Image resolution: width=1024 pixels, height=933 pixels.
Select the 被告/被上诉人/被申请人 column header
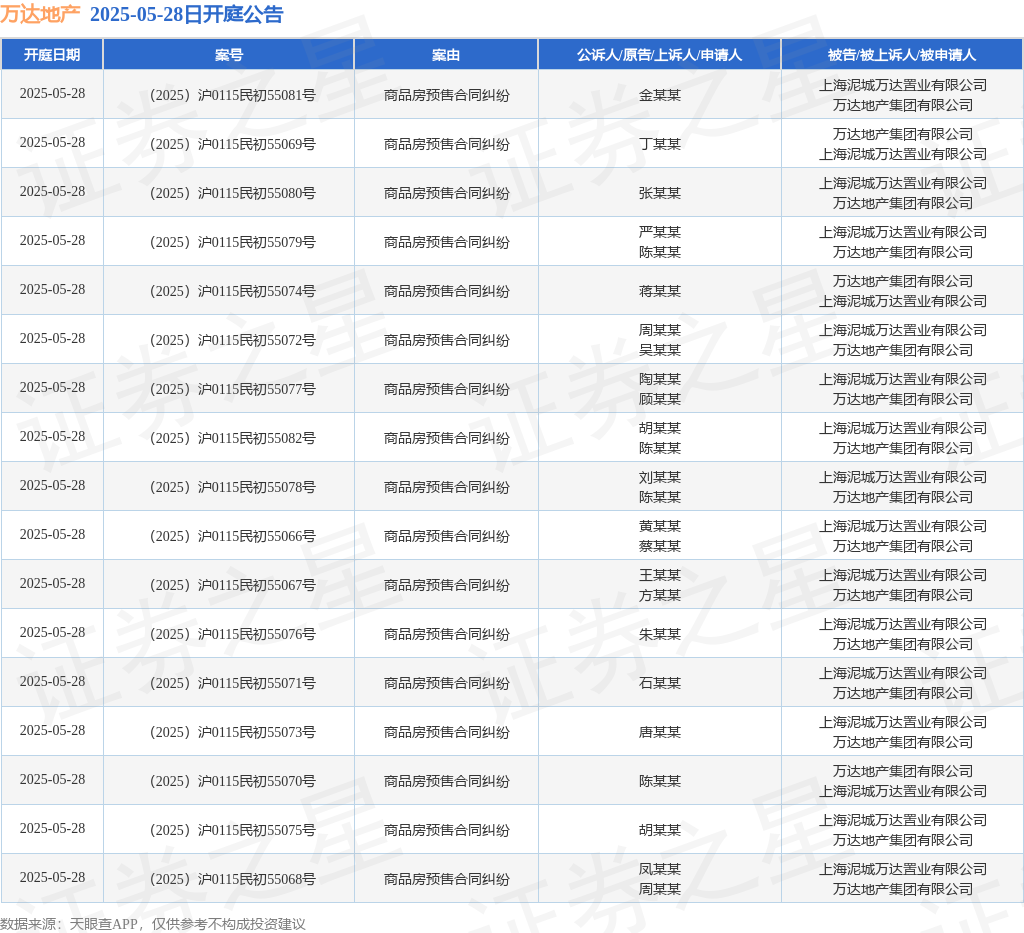point(902,55)
